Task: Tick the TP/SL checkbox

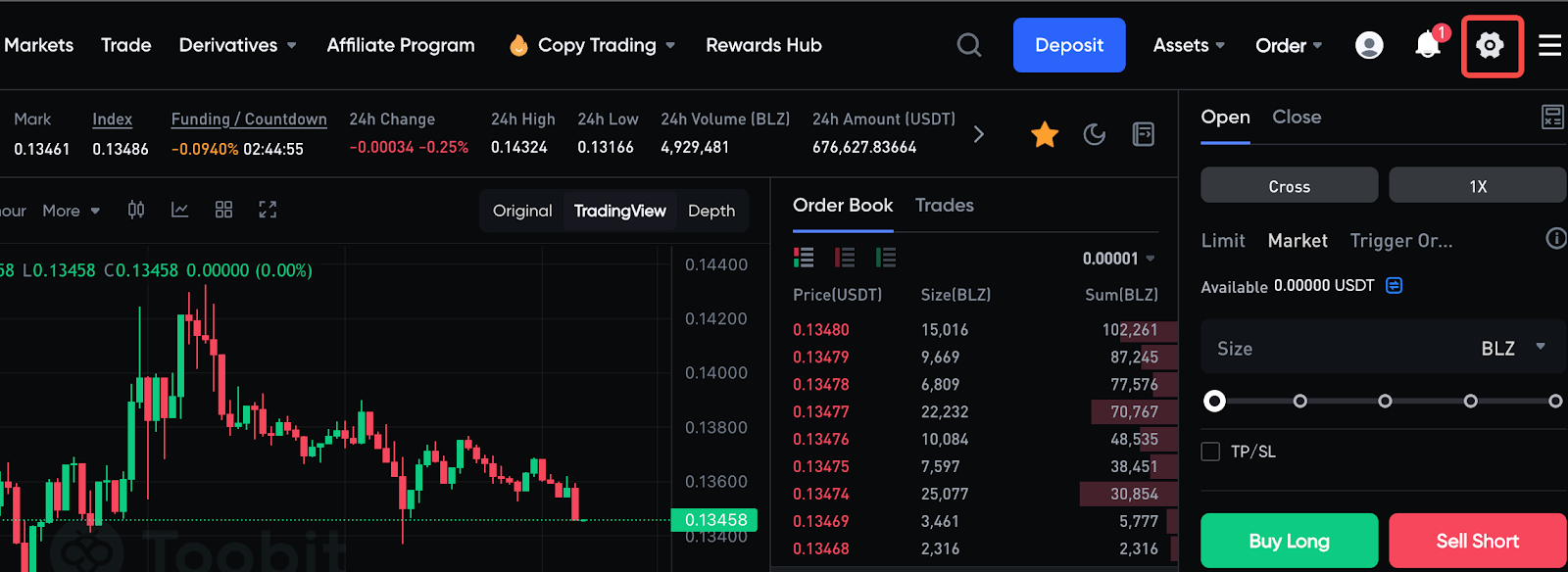Action: (x=1210, y=452)
